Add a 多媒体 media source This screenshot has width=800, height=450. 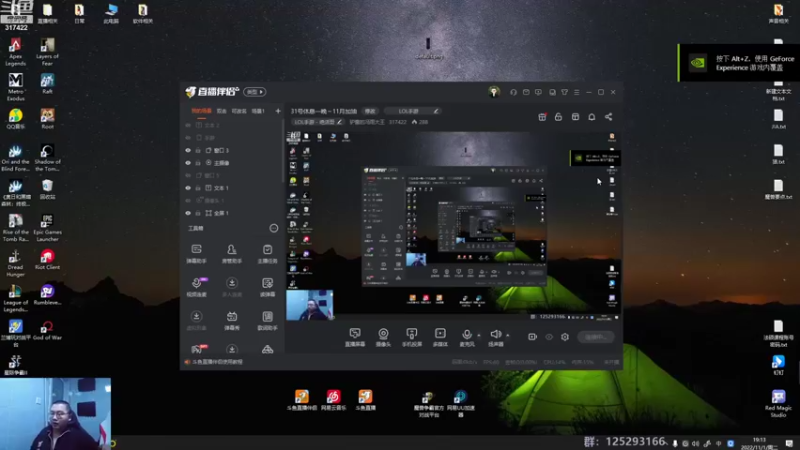[x=440, y=337]
